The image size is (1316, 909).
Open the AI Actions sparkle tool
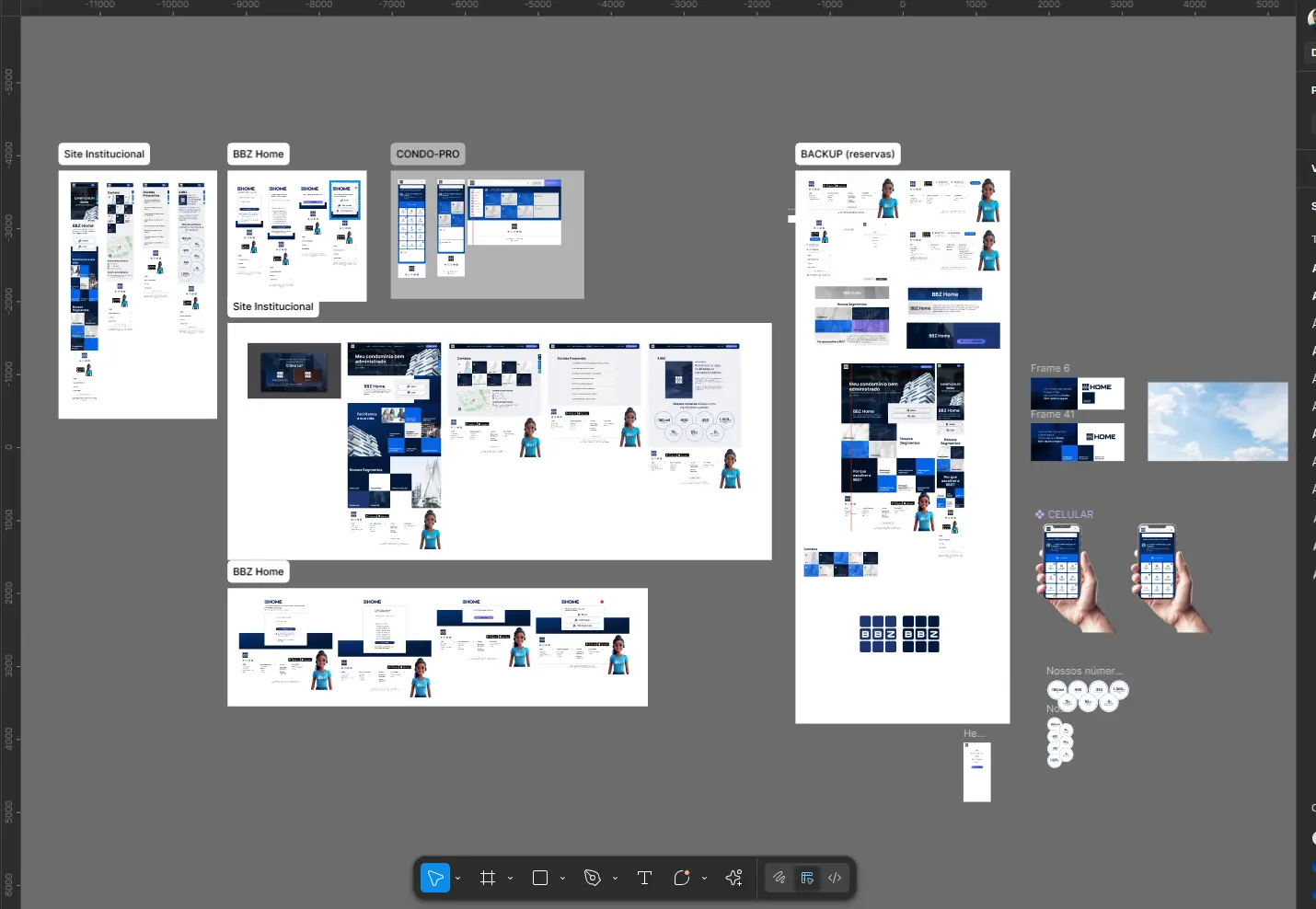pos(733,878)
